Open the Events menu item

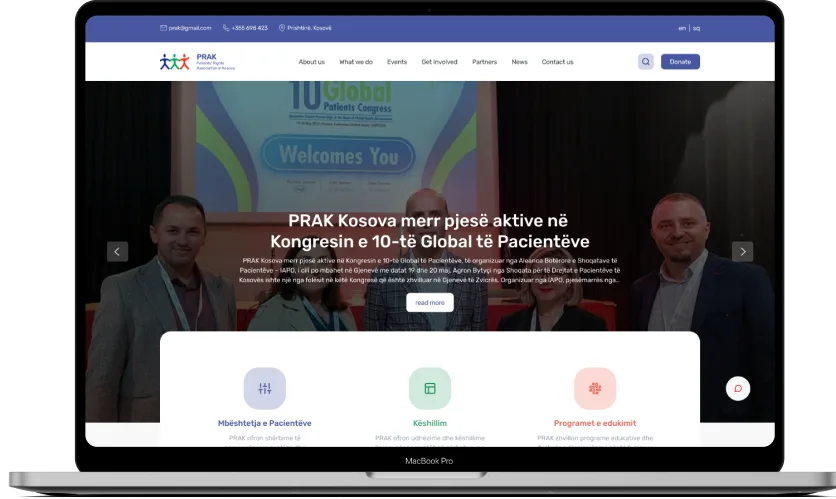397,62
